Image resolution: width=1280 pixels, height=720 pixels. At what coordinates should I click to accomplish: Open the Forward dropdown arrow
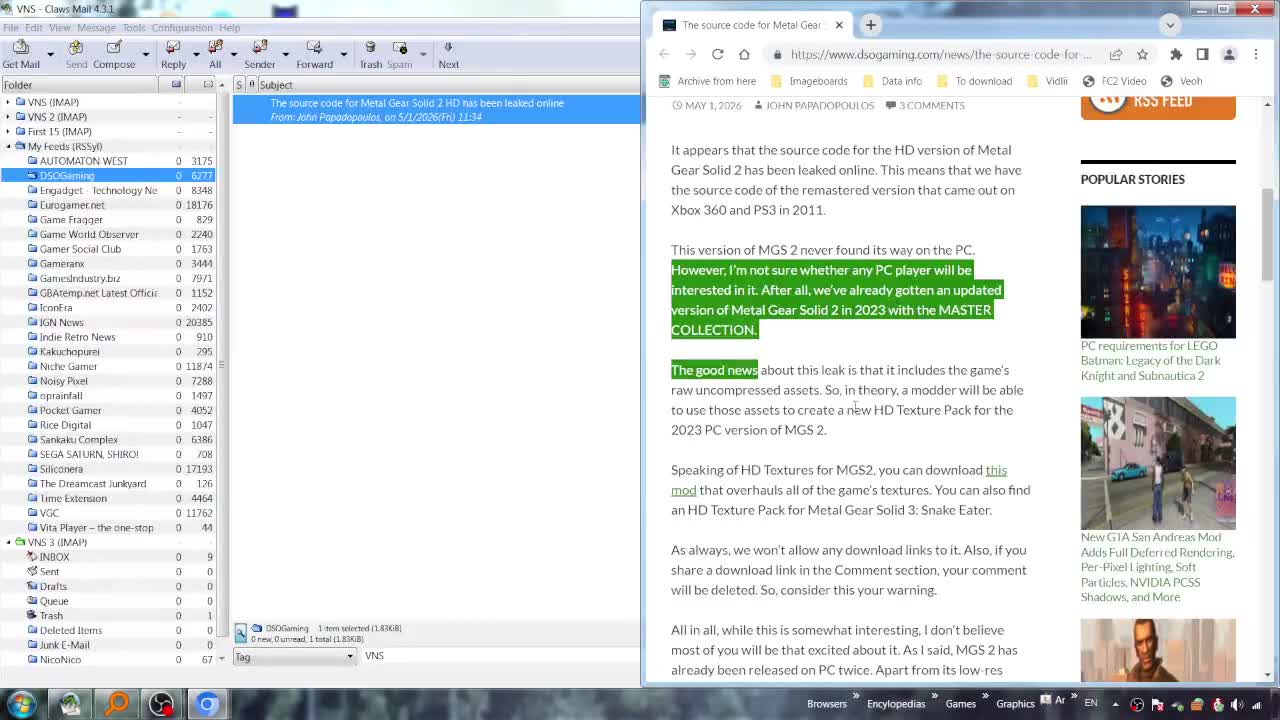[343, 54]
